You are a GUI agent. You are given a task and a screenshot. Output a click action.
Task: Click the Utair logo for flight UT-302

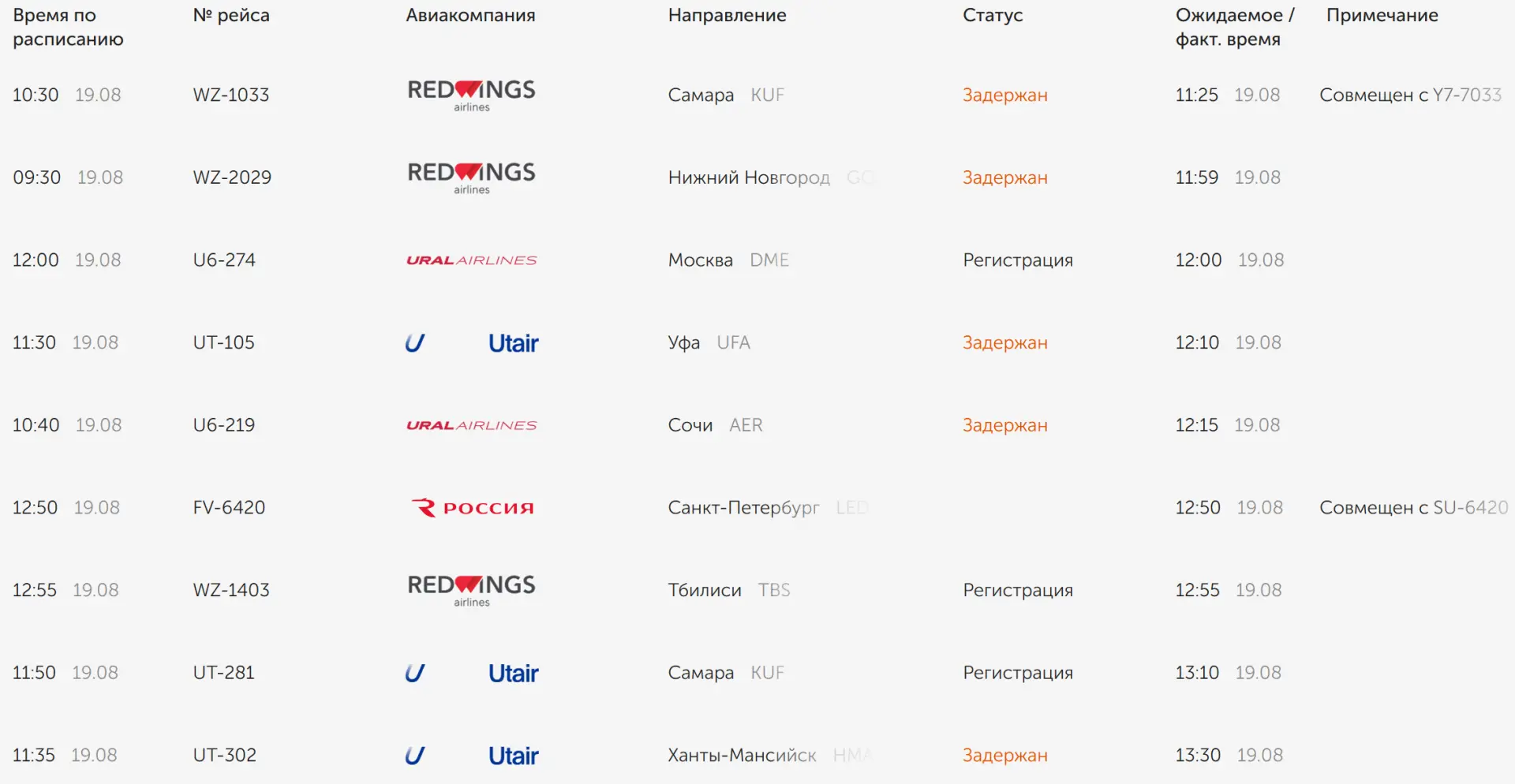[x=471, y=756]
